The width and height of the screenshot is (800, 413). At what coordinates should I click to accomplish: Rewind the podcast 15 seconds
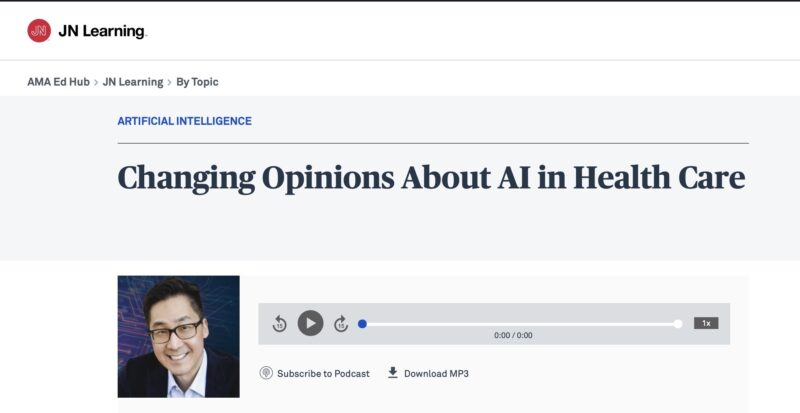click(279, 323)
